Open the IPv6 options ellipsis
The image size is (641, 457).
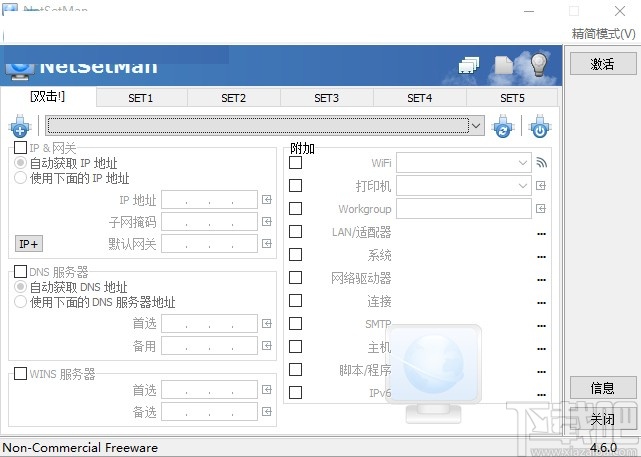coord(541,395)
